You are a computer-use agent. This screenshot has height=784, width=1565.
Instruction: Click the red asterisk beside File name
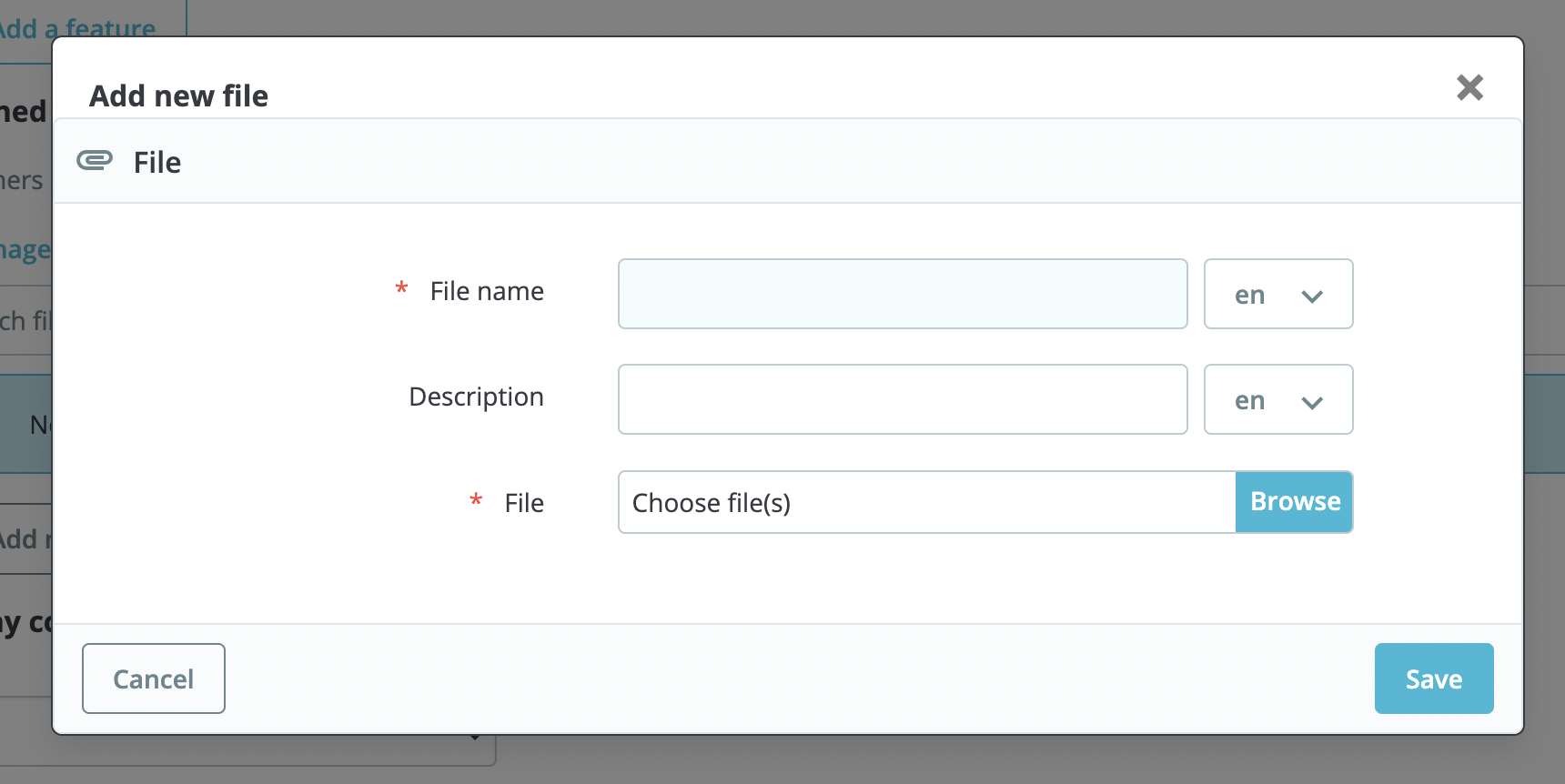pyautogui.click(x=401, y=289)
